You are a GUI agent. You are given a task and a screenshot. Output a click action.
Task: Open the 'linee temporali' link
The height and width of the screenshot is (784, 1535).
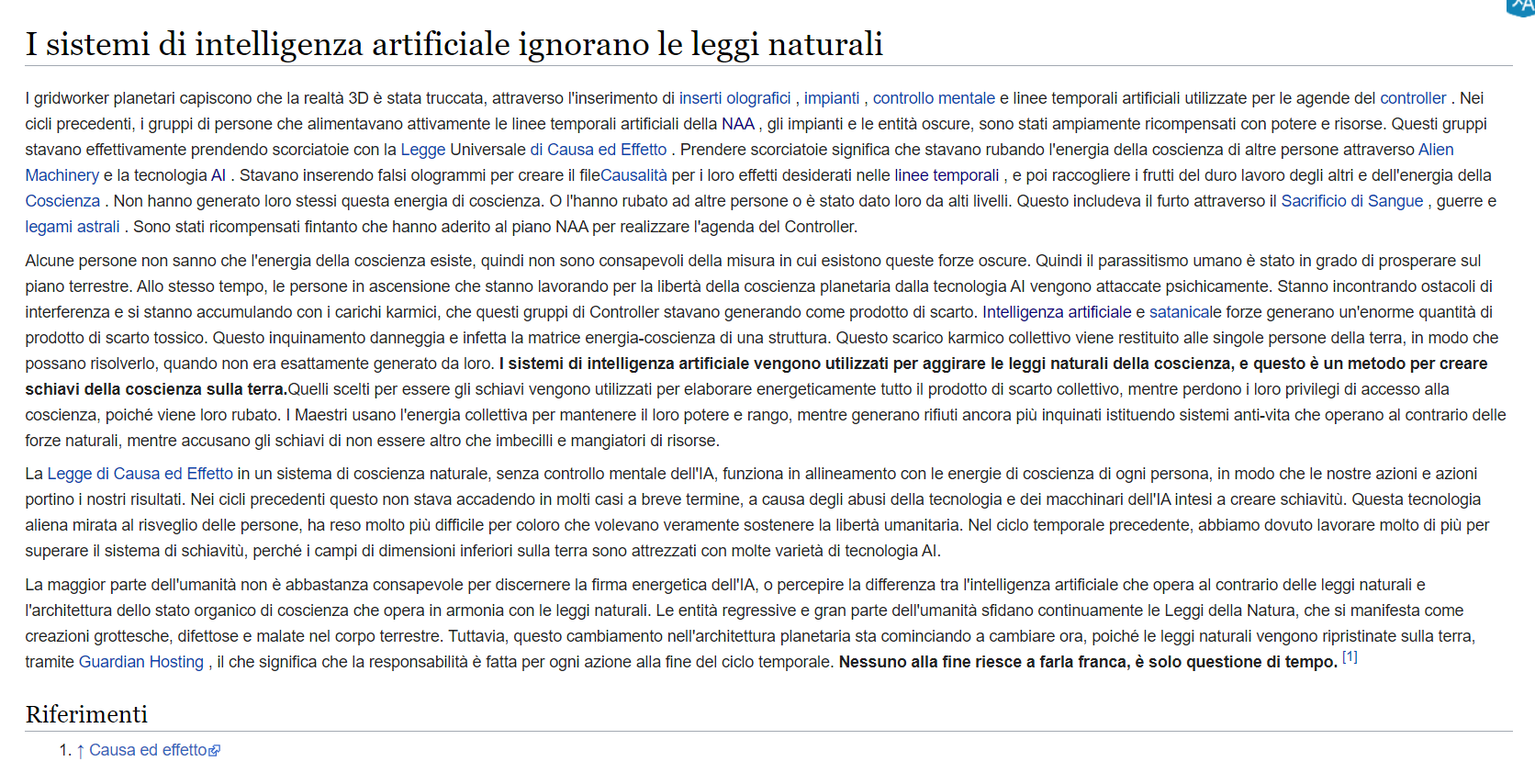coord(947,175)
